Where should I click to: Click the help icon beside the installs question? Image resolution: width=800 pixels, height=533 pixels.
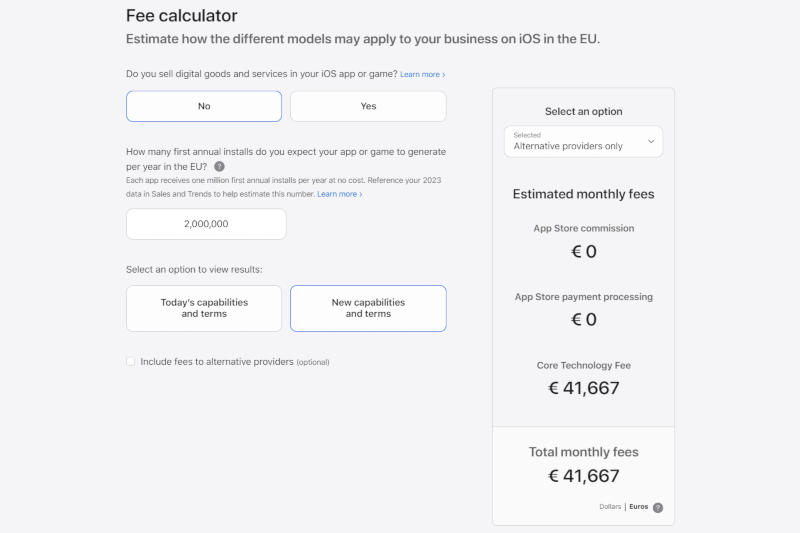[x=219, y=166]
